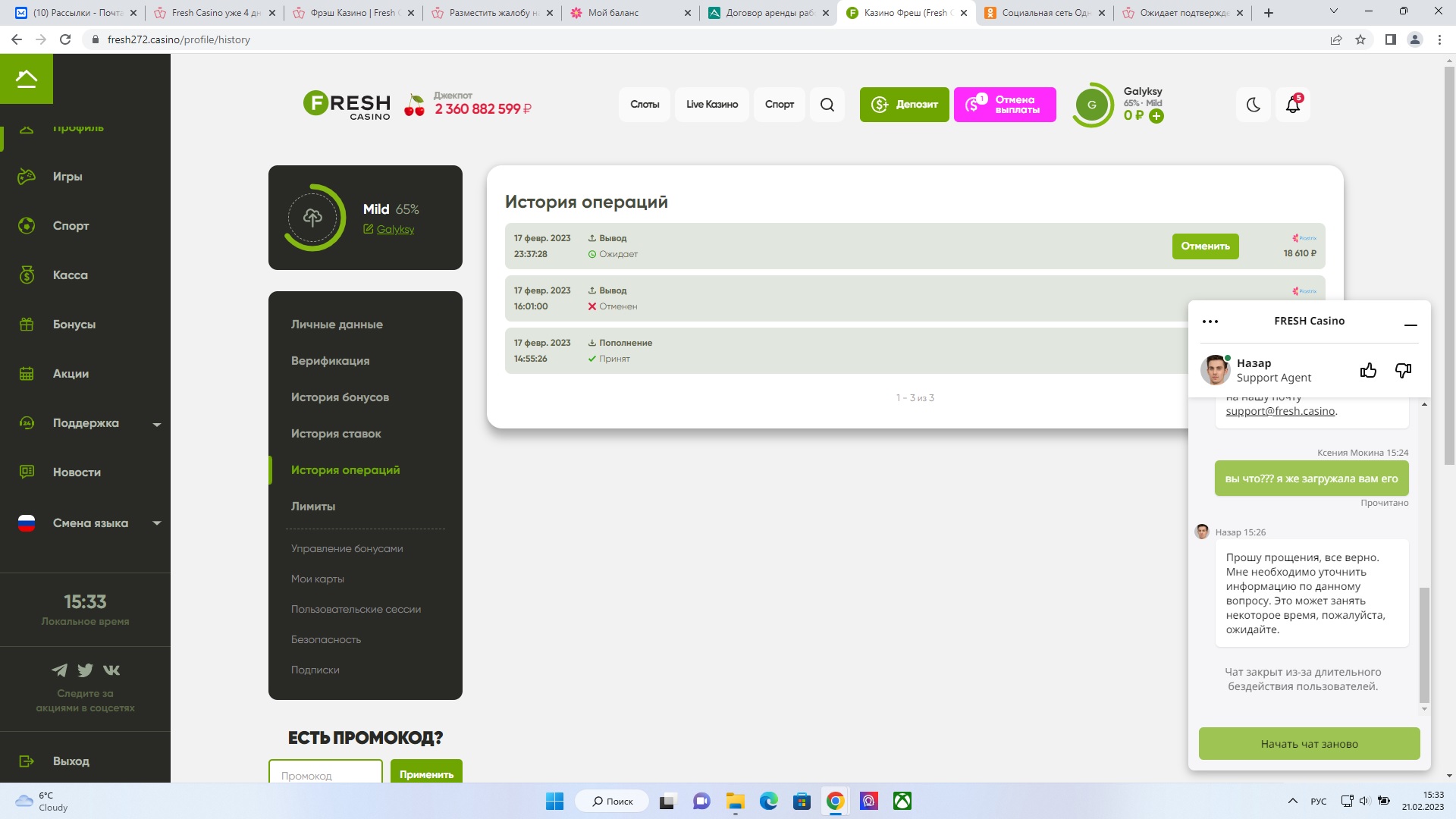
Task: Click the green plus add-balance icon
Action: pos(1156,116)
